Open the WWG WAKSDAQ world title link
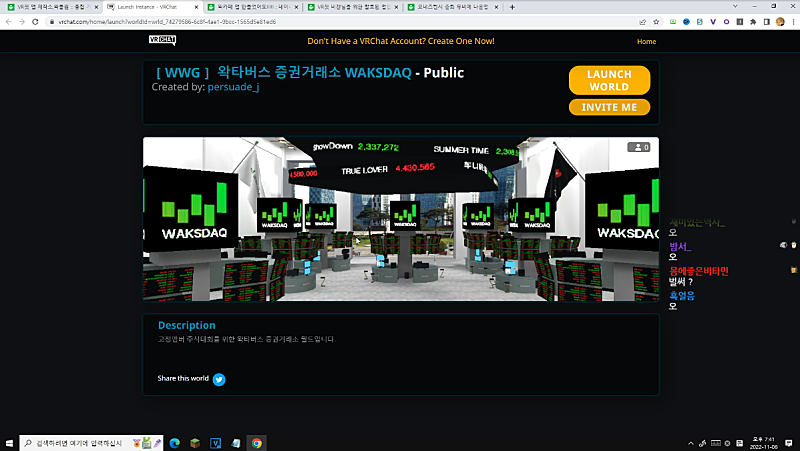 (x=284, y=72)
